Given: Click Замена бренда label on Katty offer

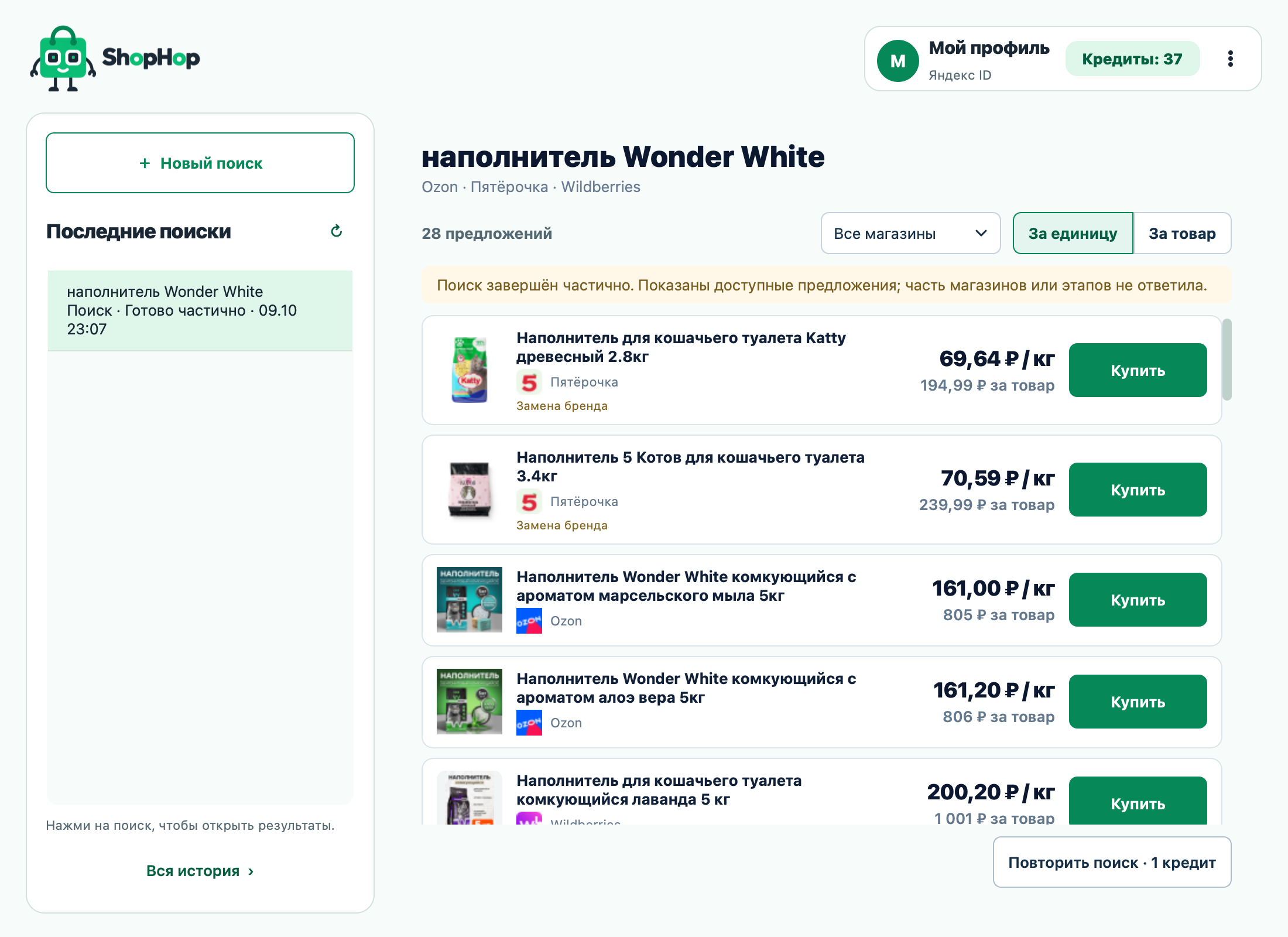Looking at the screenshot, I should pyautogui.click(x=561, y=406).
